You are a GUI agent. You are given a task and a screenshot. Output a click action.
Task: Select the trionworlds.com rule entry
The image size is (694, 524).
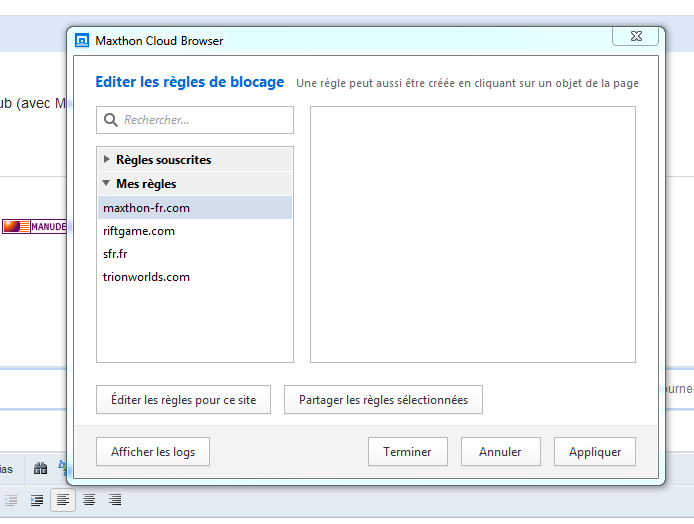point(195,277)
